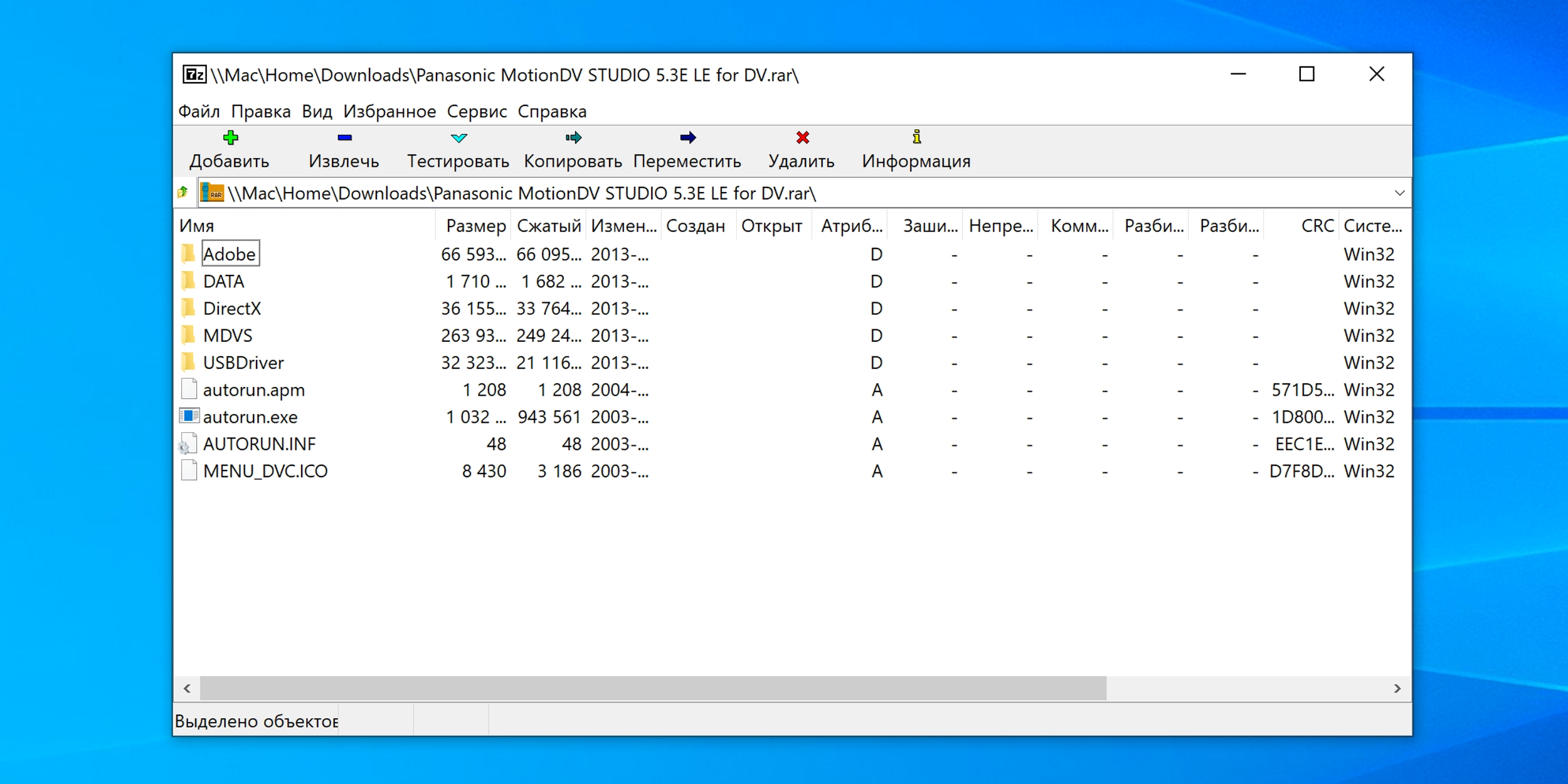Sort by the CRC column header
The height and width of the screenshot is (784, 1568).
coord(1301,226)
